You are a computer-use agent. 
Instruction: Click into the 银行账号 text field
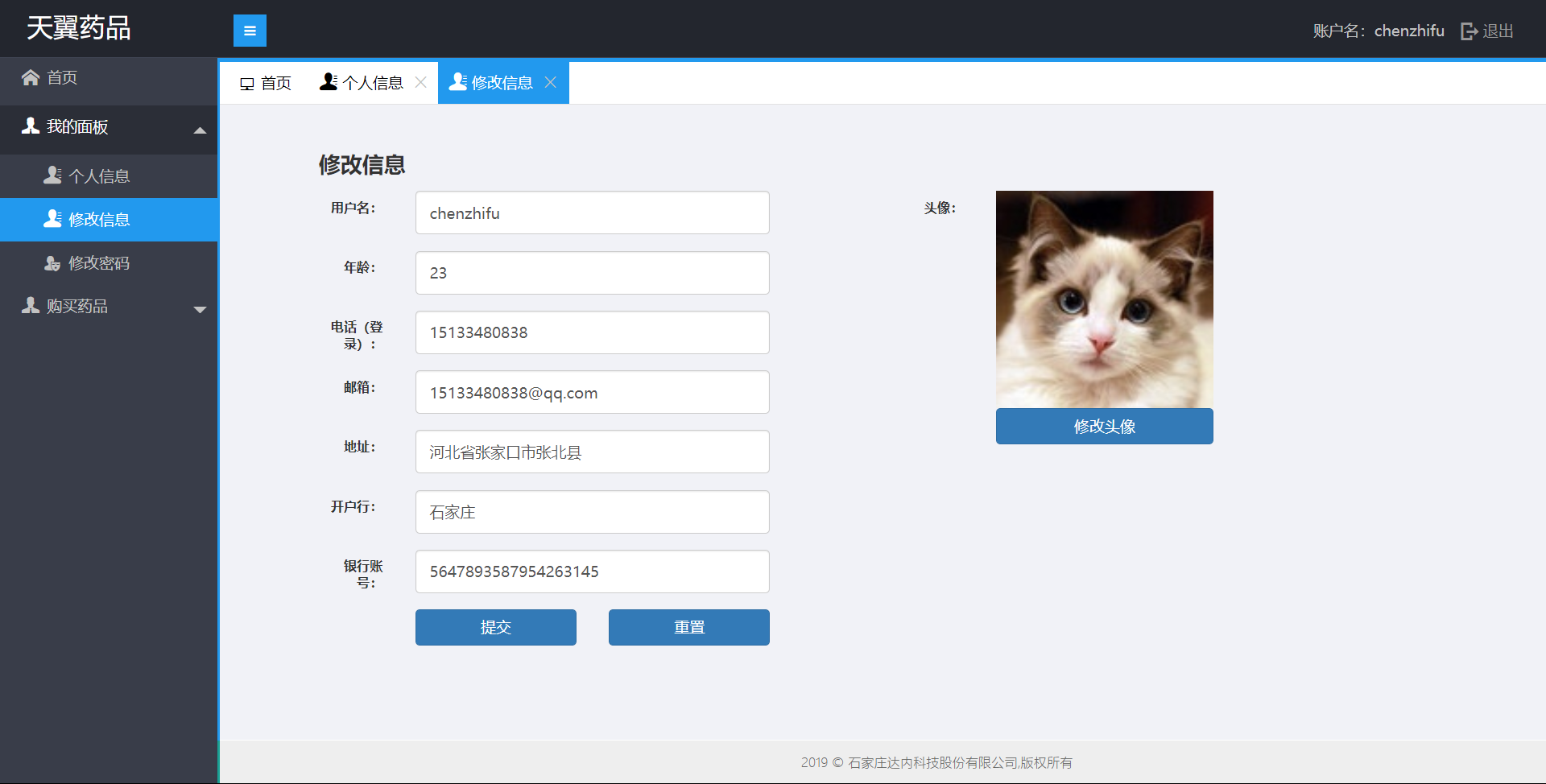click(592, 571)
